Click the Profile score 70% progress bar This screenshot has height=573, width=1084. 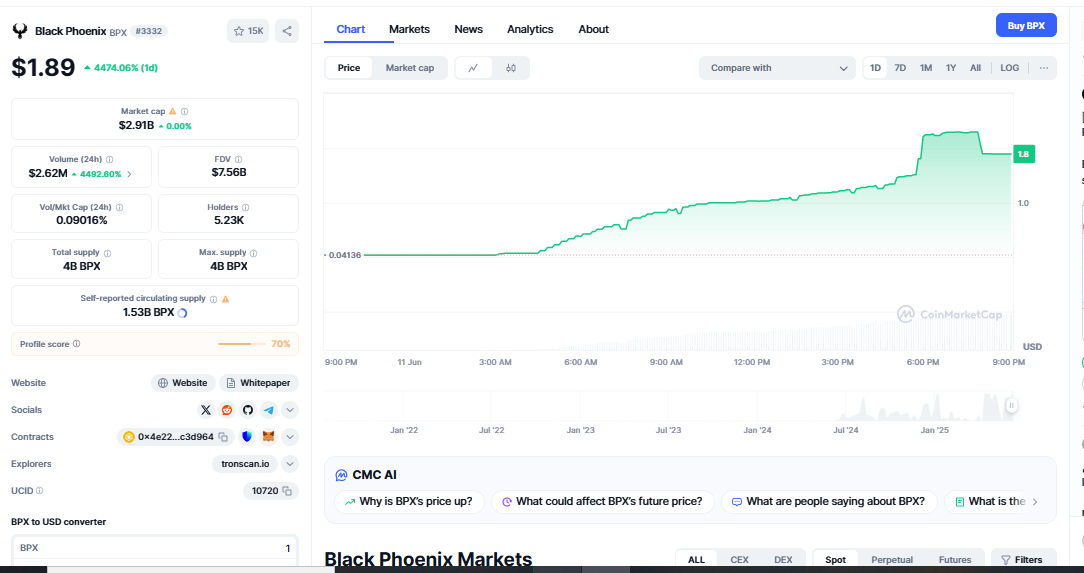[241, 344]
